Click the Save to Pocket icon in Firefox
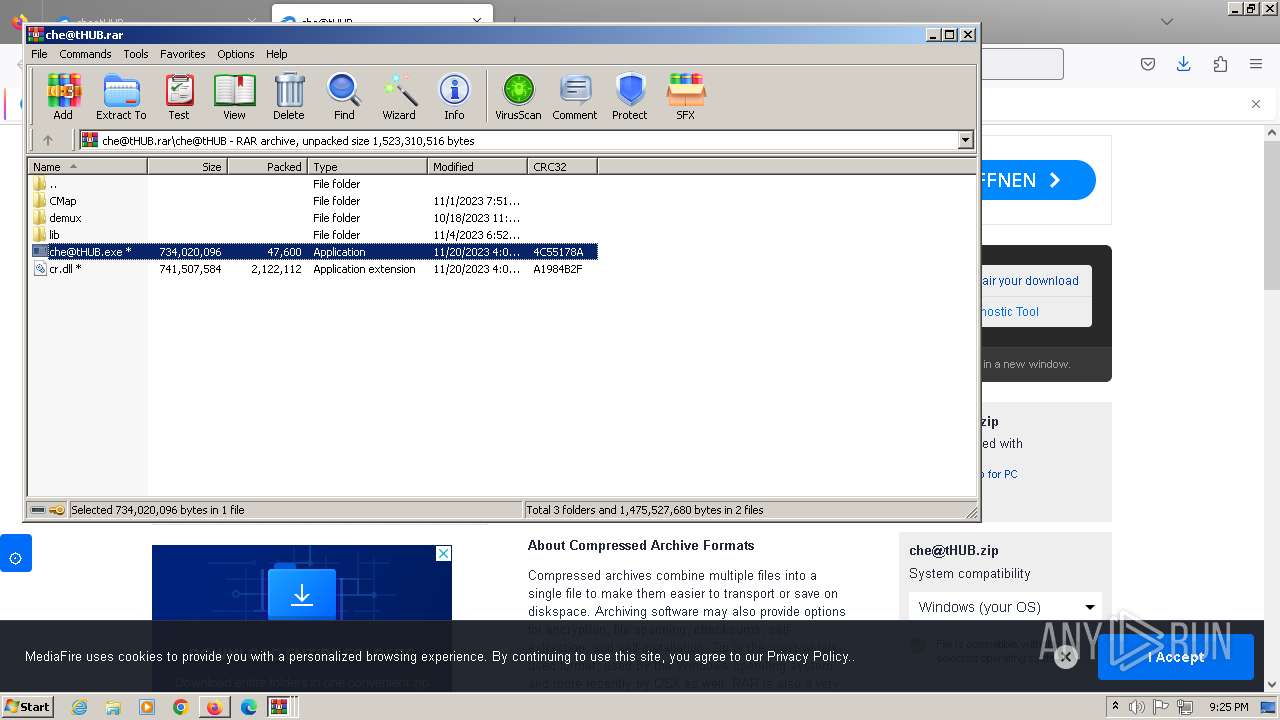This screenshot has height=720, width=1280. click(x=1148, y=64)
